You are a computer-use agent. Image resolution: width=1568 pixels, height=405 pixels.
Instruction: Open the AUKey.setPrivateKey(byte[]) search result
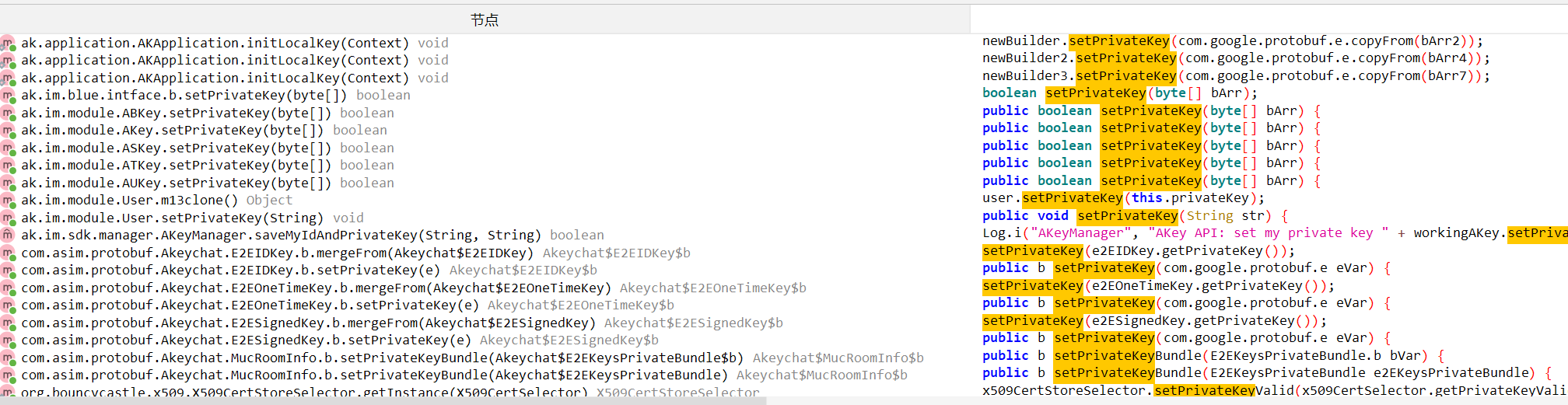(177, 183)
